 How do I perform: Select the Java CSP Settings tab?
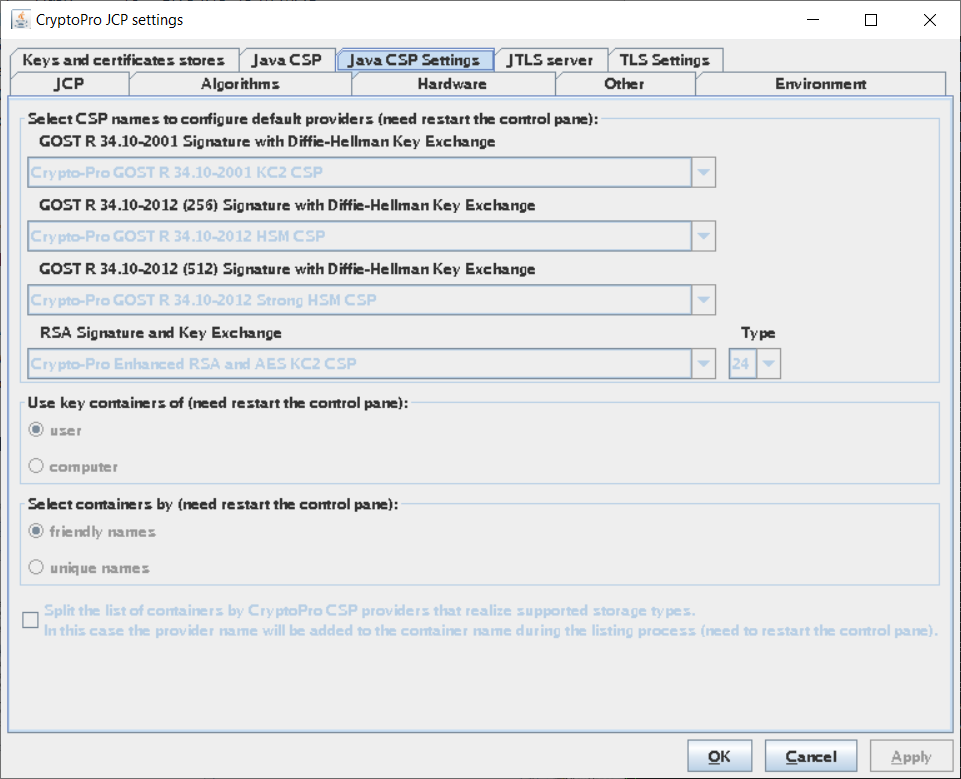(x=415, y=60)
